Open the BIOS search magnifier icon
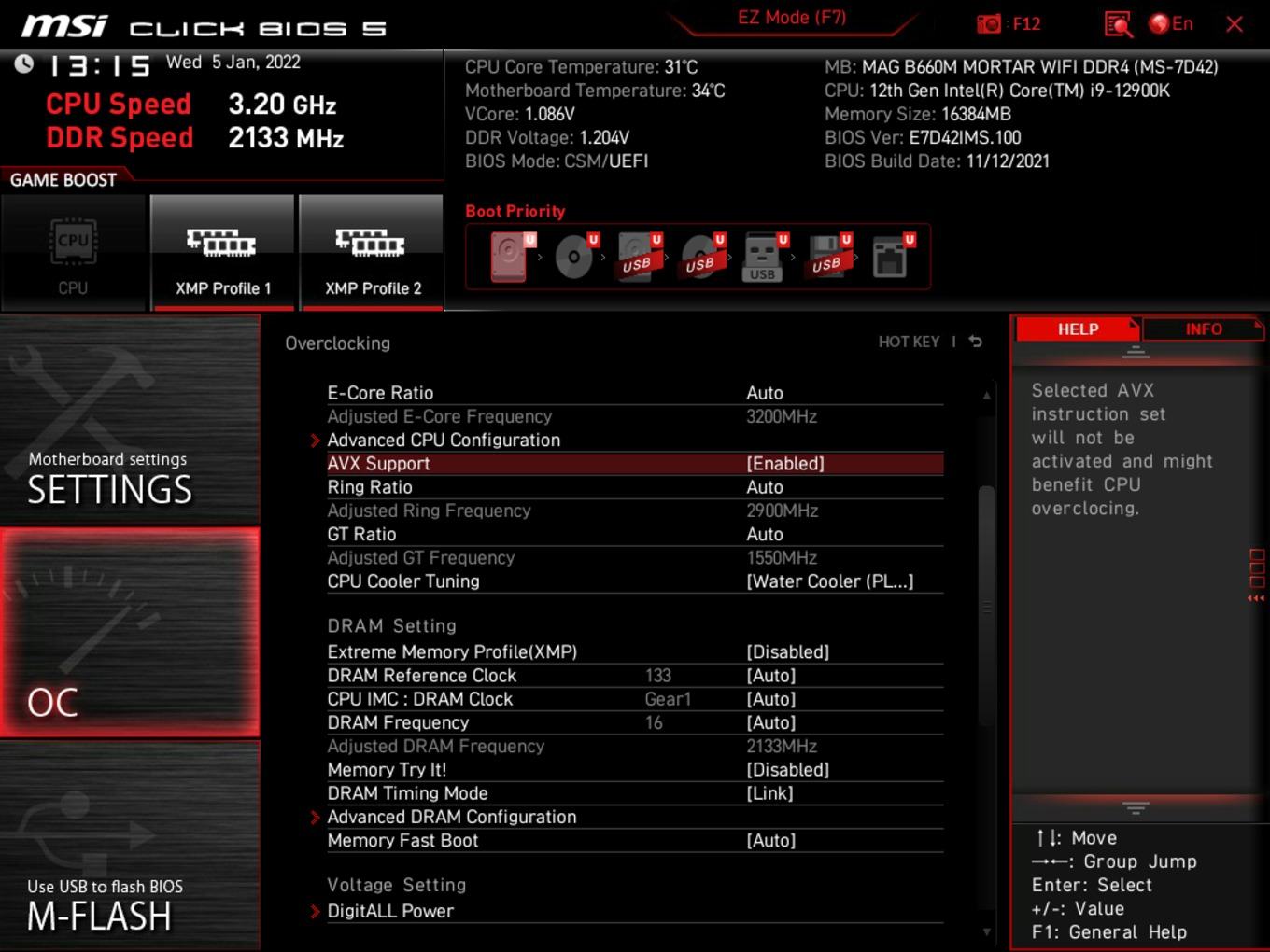The width and height of the screenshot is (1270, 952). pyautogui.click(x=1117, y=24)
